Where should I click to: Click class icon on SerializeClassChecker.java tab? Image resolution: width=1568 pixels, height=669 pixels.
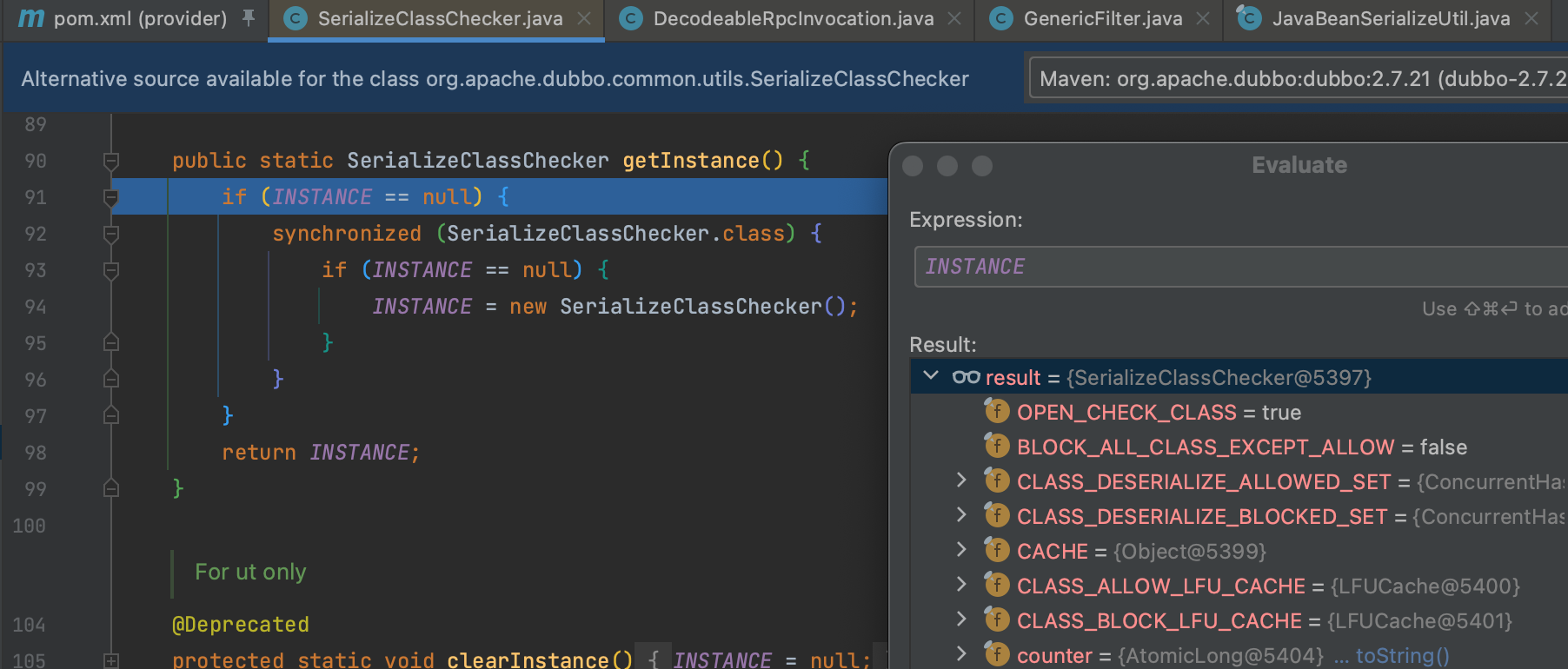tap(296, 18)
